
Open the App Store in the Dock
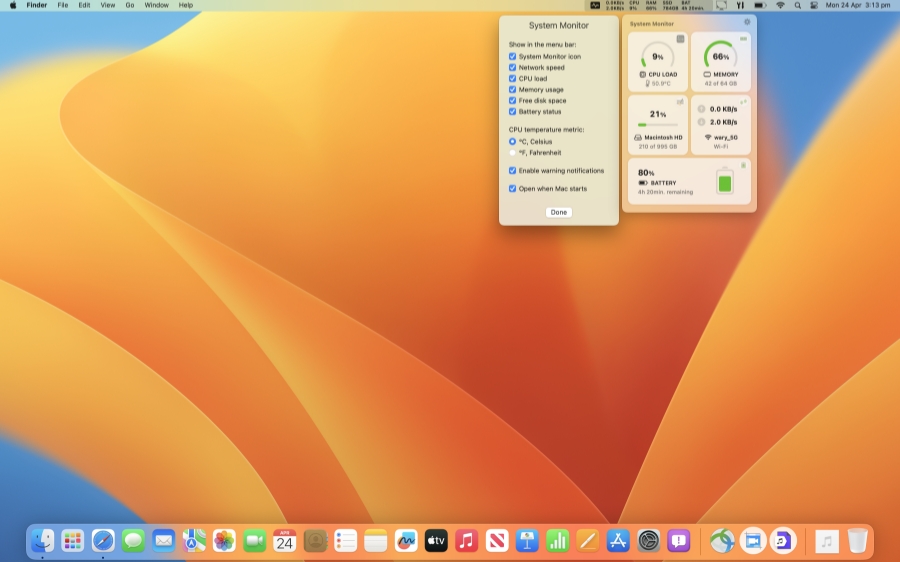coord(618,541)
